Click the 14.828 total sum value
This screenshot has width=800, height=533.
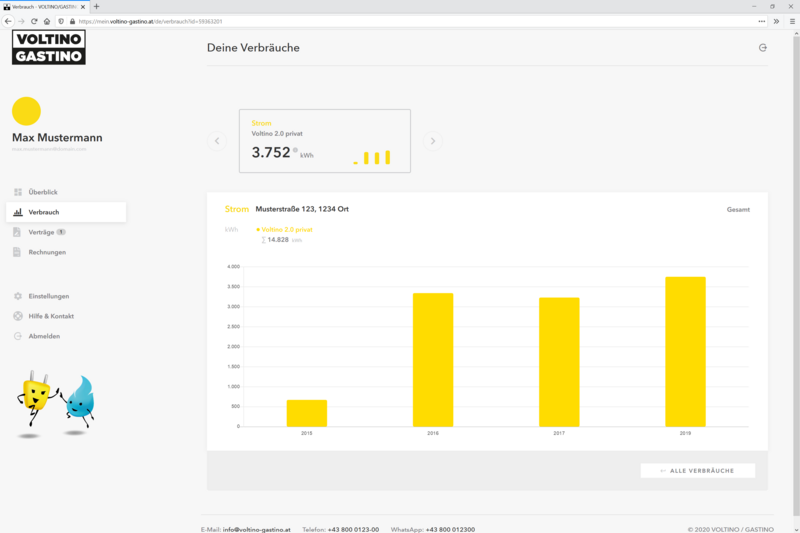pos(278,240)
